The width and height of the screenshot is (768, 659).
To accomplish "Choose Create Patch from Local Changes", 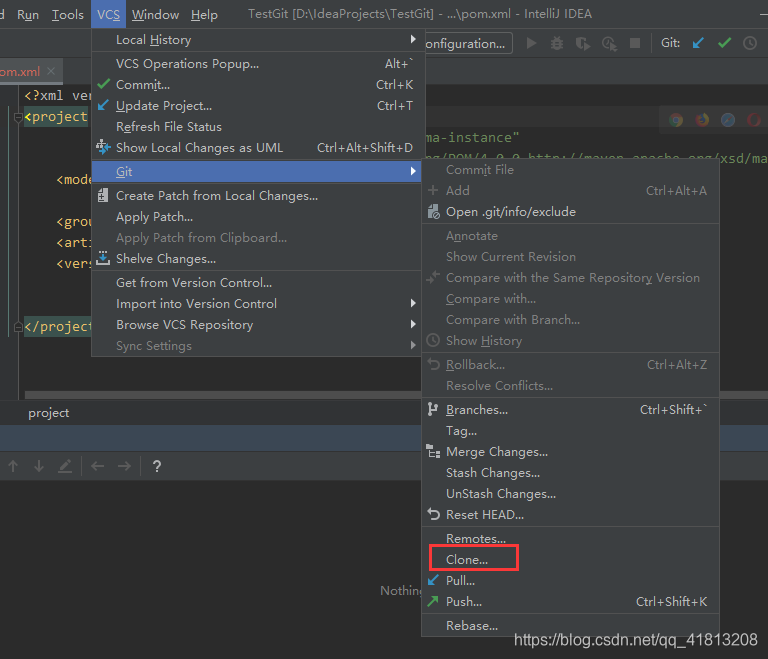I will pyautogui.click(x=256, y=195).
